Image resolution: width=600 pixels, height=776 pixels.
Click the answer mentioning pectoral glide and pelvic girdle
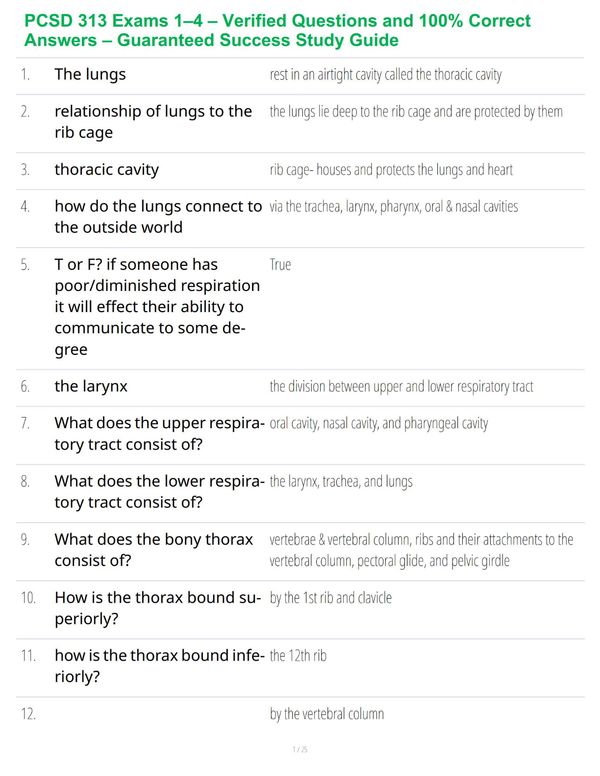click(x=421, y=550)
